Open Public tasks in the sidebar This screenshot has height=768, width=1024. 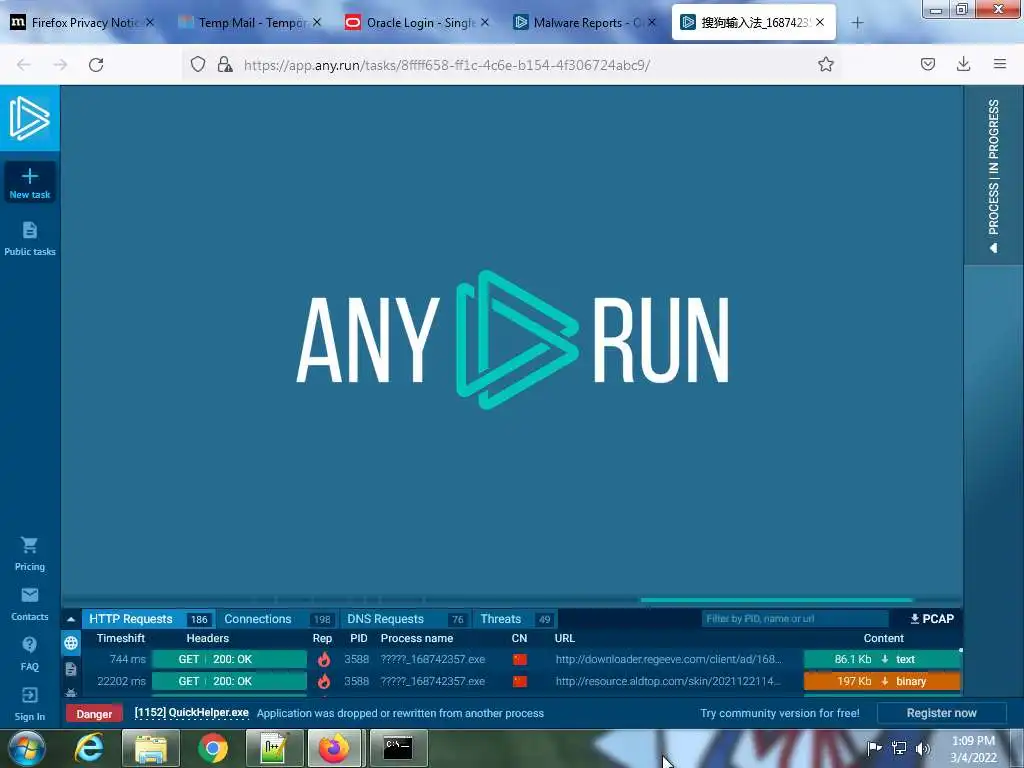click(29, 239)
